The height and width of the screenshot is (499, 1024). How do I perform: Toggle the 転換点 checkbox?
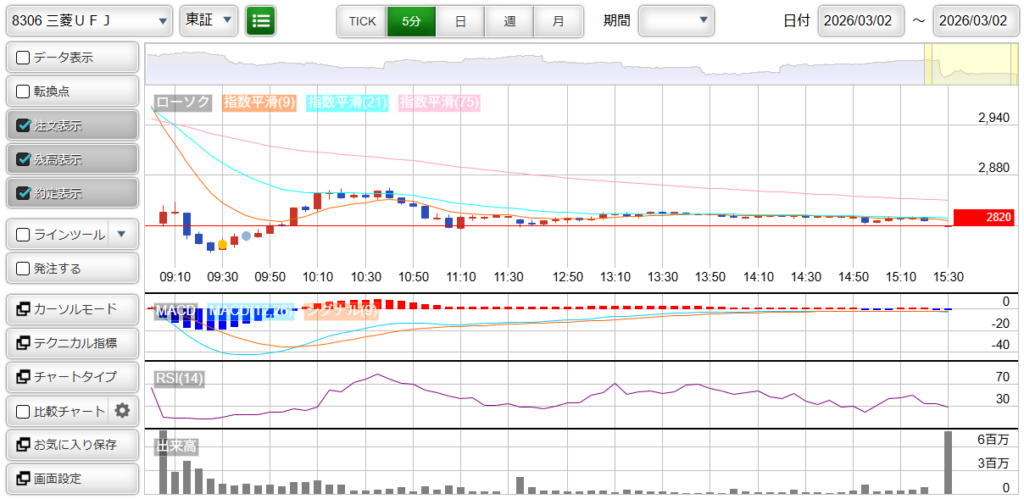(24, 92)
